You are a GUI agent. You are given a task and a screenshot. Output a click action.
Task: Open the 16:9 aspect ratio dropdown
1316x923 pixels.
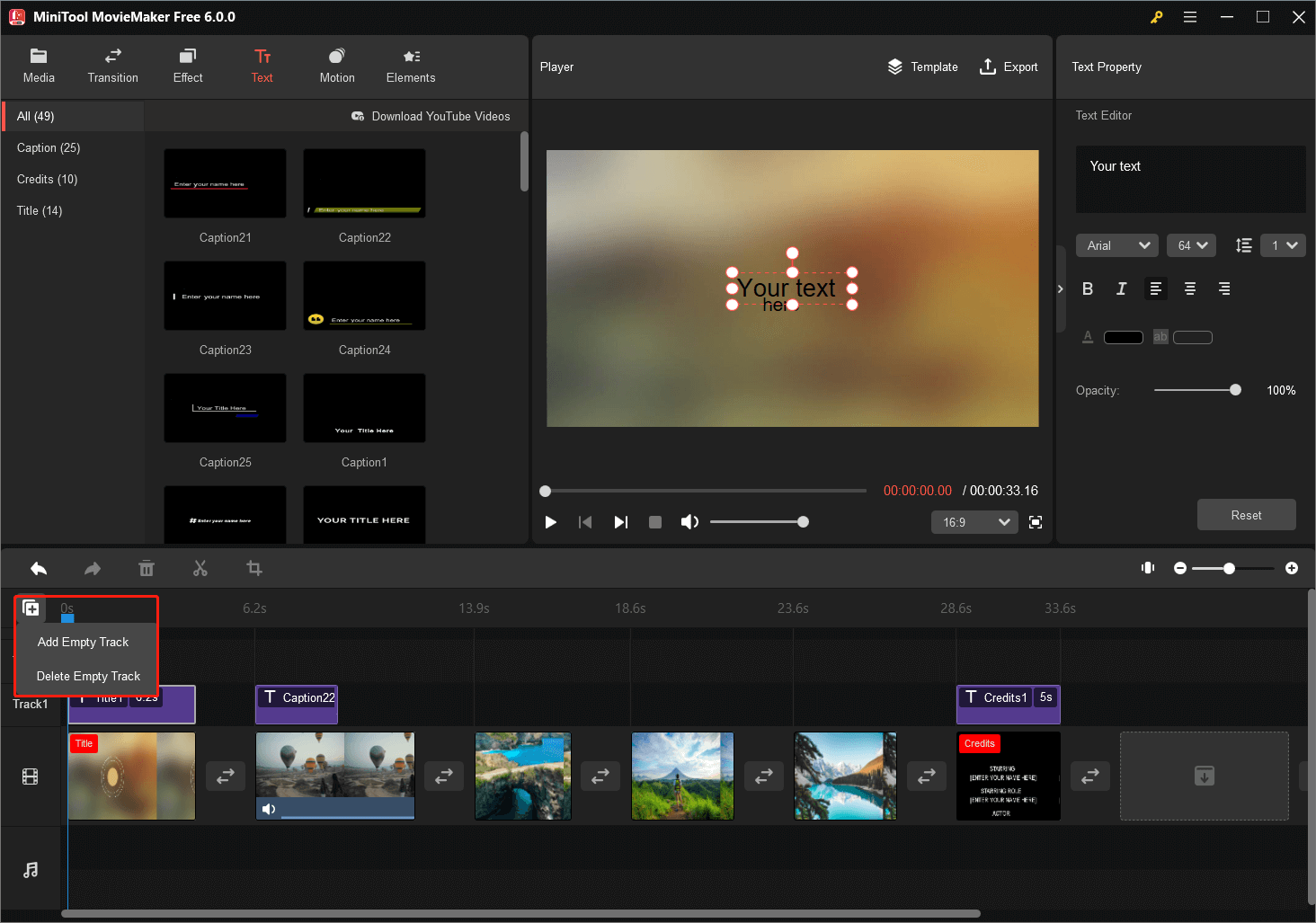tap(974, 522)
